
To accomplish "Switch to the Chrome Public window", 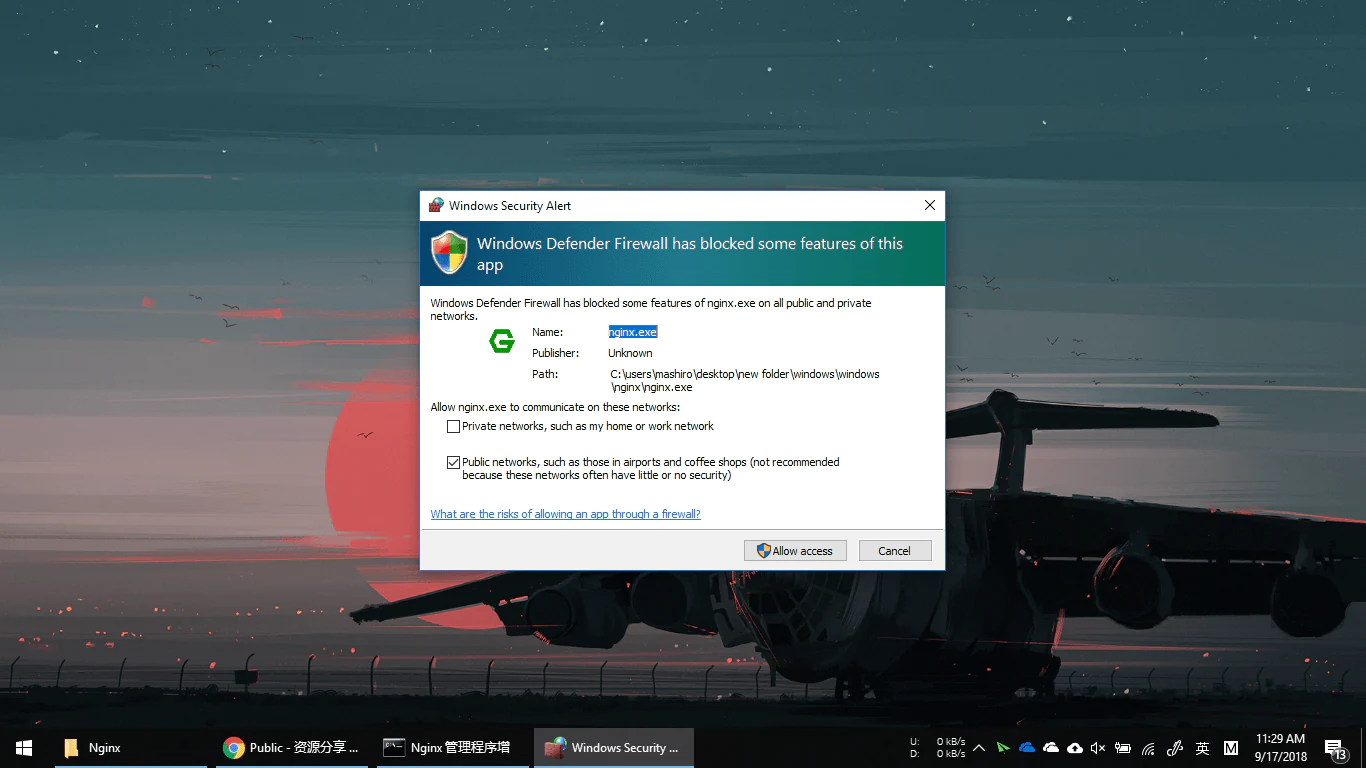I will tap(291, 748).
